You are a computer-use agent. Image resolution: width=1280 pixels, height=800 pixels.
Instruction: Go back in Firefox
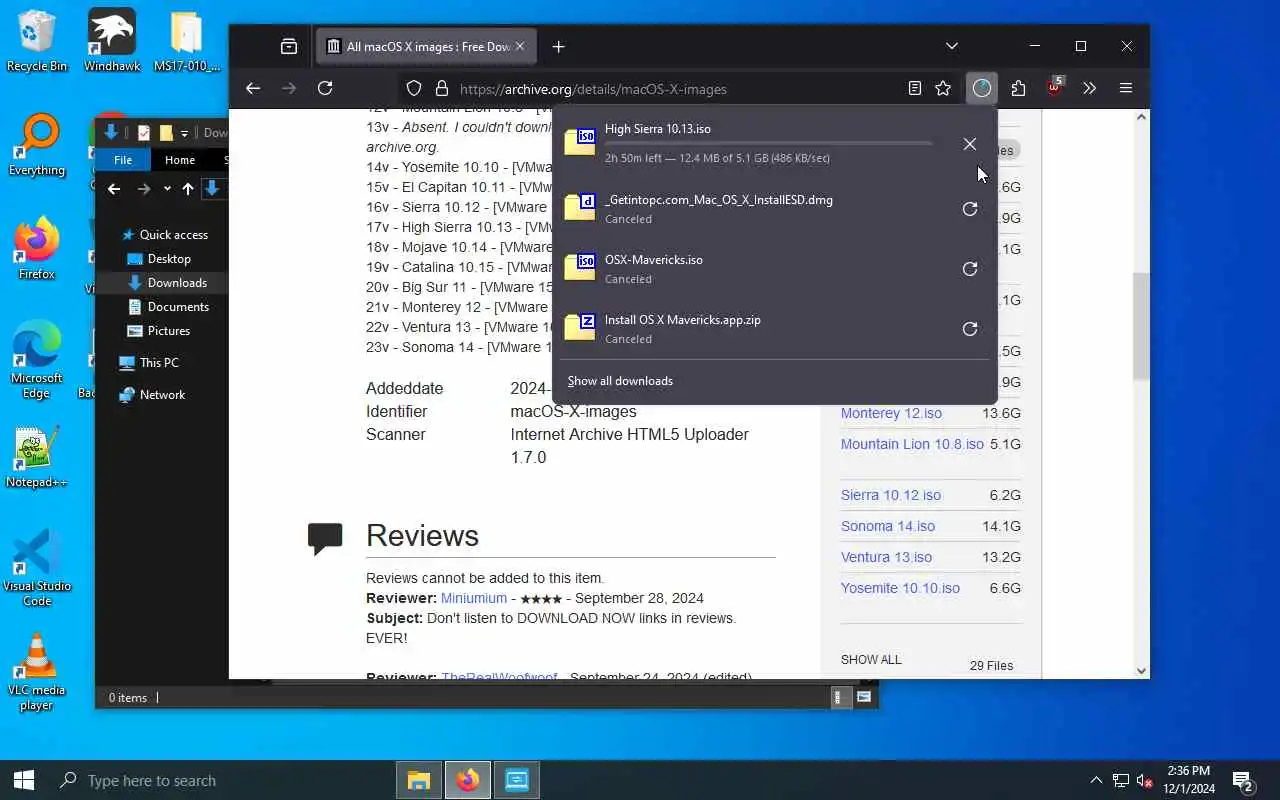253,88
